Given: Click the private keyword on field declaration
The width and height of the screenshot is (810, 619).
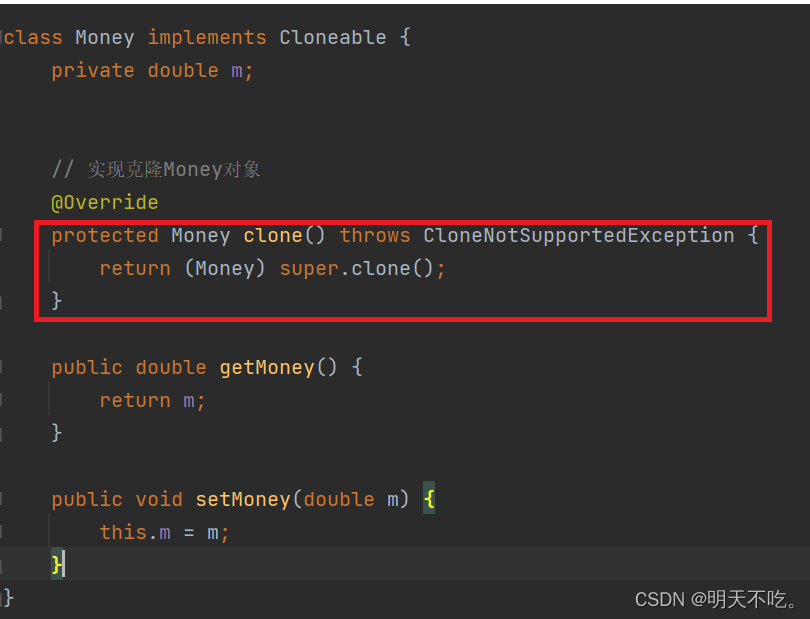Looking at the screenshot, I should (93, 70).
